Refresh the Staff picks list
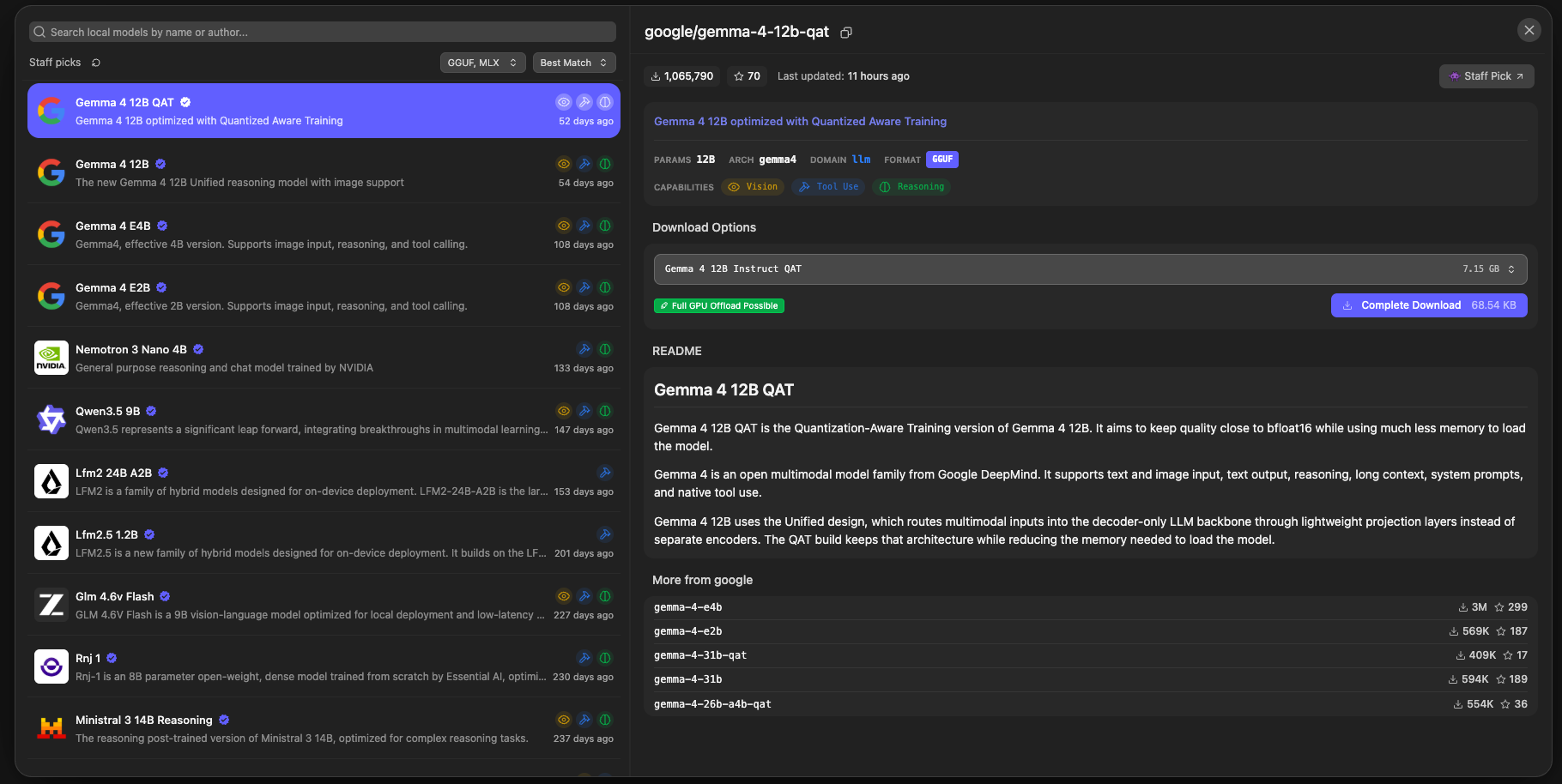Screen dimensions: 1562x784 pos(96,63)
